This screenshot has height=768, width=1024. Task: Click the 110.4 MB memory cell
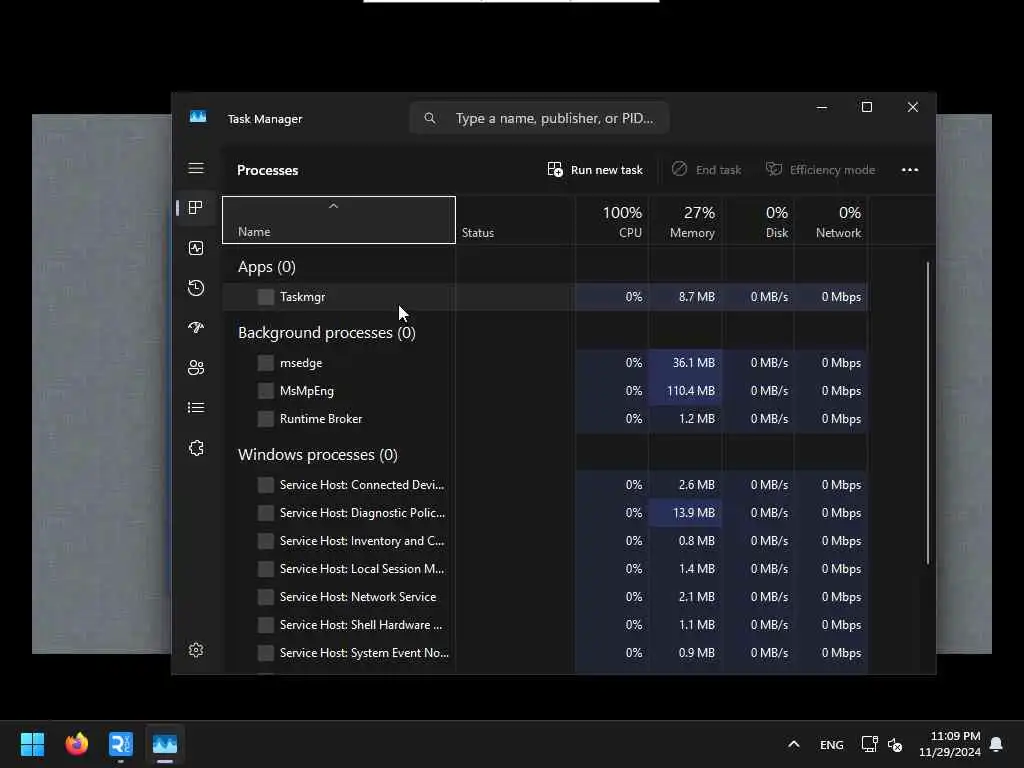tap(685, 391)
